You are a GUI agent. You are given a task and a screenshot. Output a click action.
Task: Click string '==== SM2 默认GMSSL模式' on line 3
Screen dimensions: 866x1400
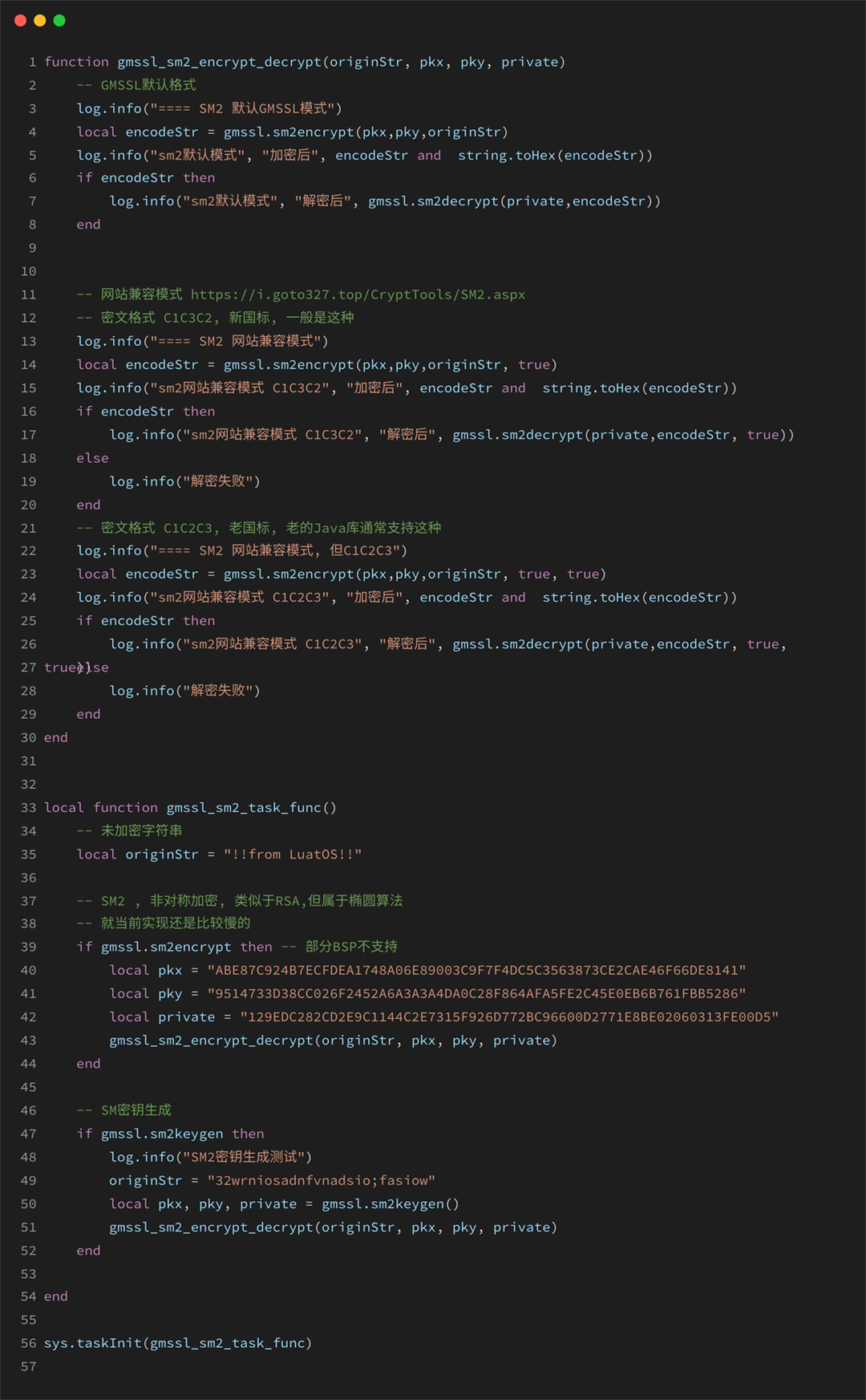coord(242,108)
